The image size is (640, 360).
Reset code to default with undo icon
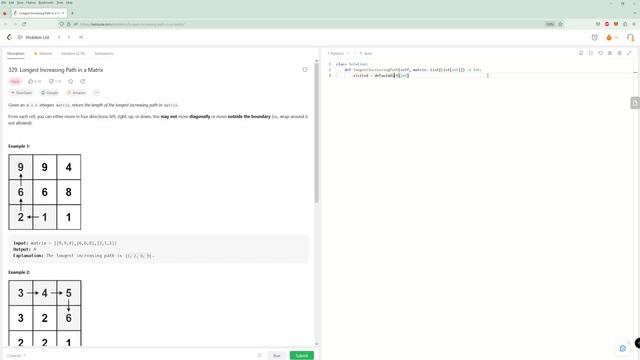[600, 53]
